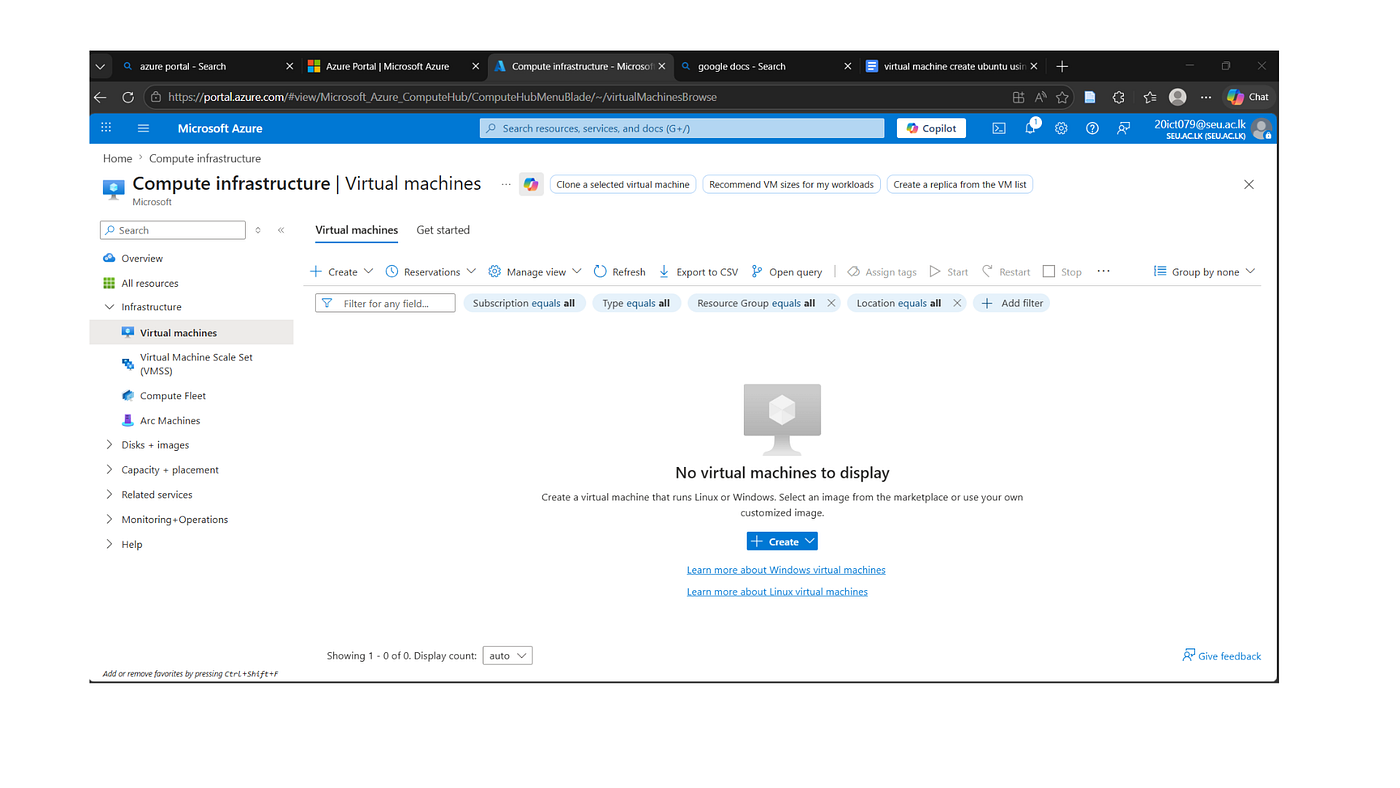Expand Monitoring+Operations section
This screenshot has height=788, width=1400.
(175, 520)
